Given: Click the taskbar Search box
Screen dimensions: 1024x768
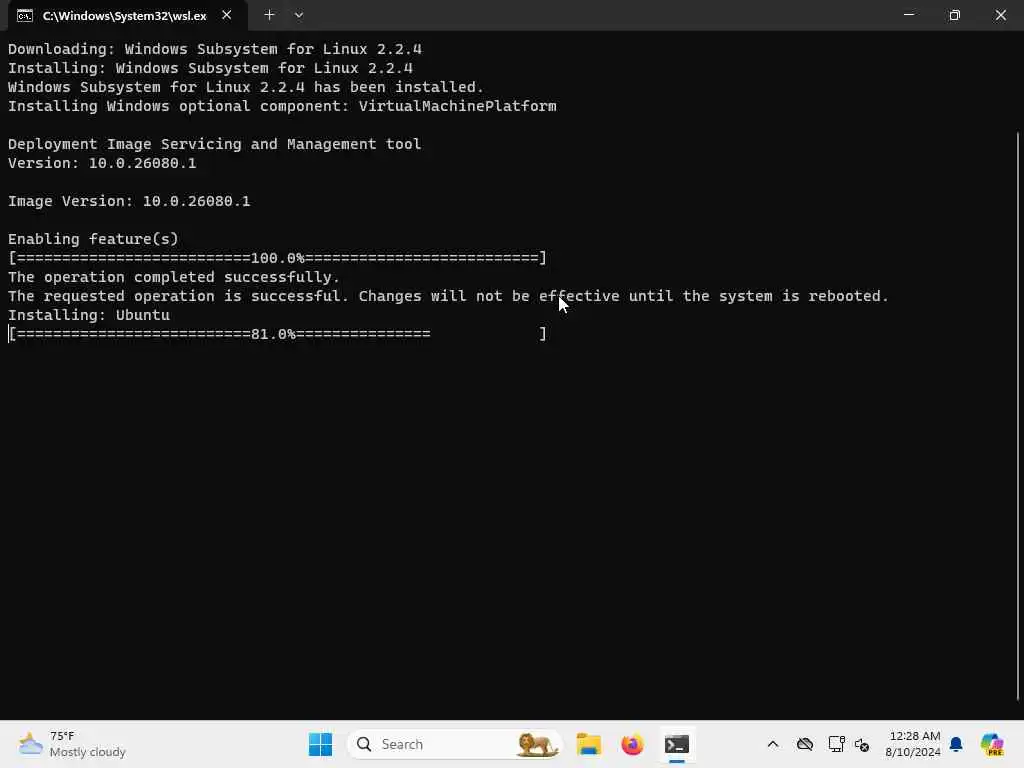Looking at the screenshot, I should [x=455, y=744].
